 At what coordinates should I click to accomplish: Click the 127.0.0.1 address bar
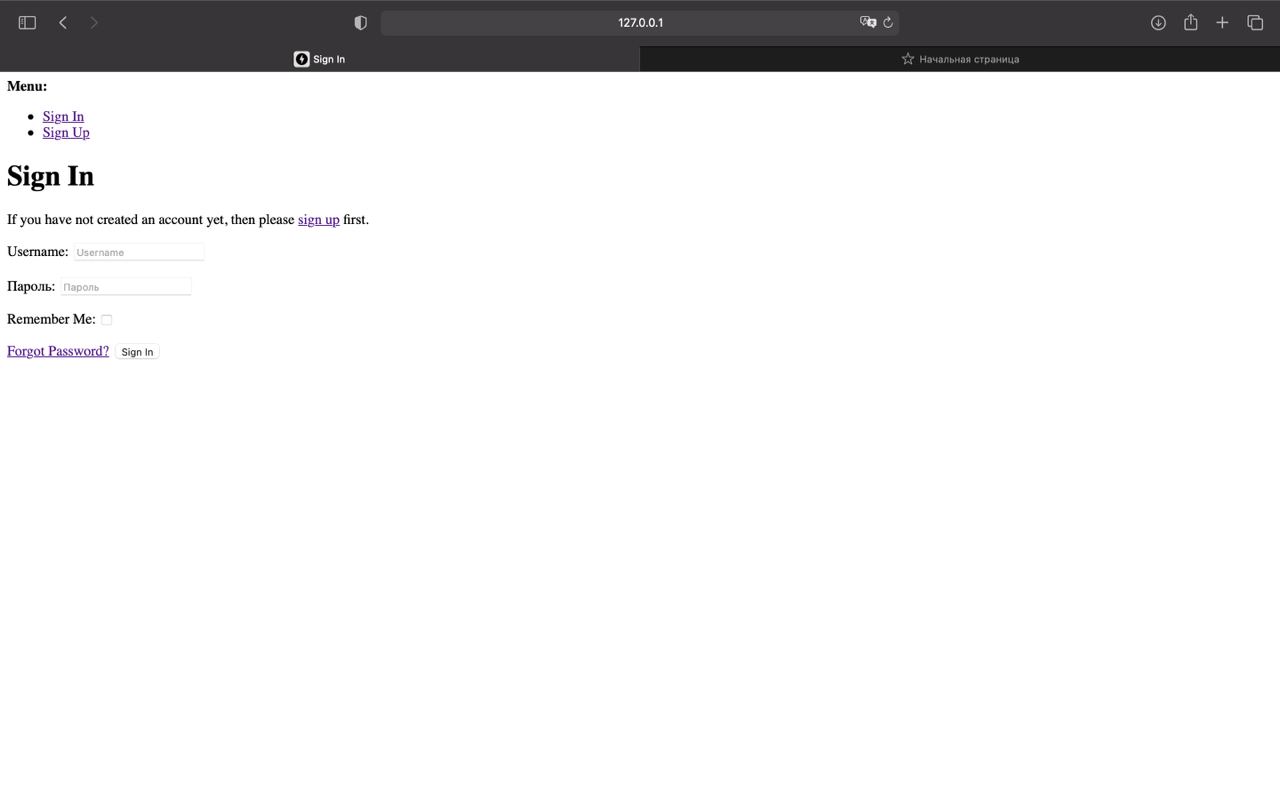640,22
